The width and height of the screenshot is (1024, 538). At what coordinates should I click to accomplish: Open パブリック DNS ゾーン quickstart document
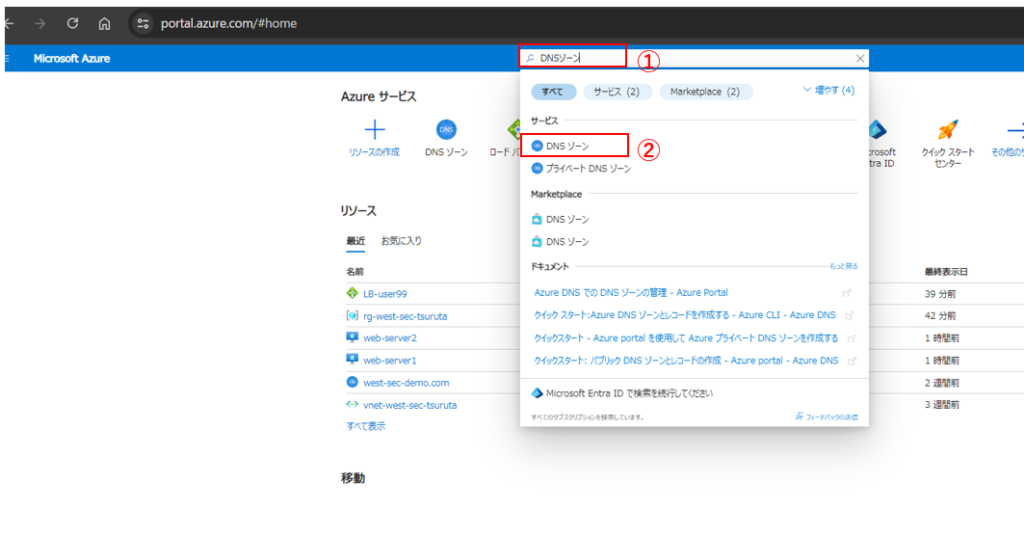[686, 360]
